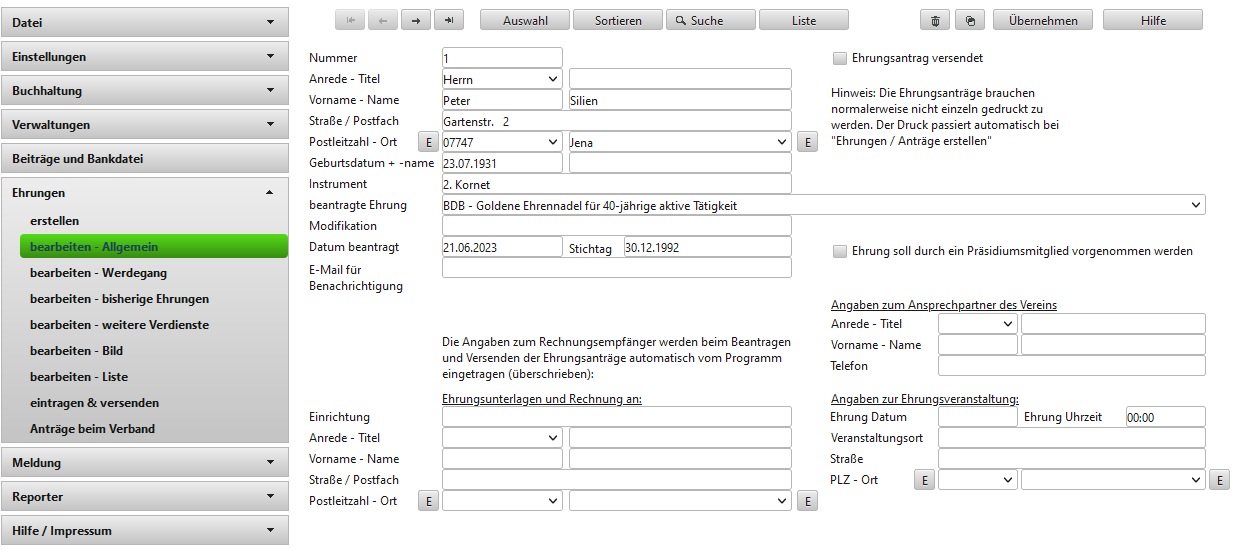This screenshot has height=560, width=1238.
Task: Select eintragen & versenden item
Action: (153, 403)
